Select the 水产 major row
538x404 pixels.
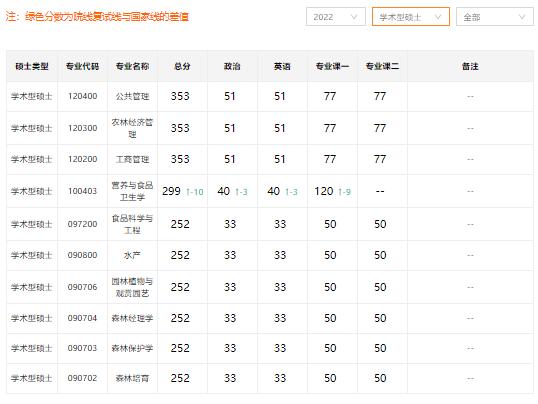(270, 255)
